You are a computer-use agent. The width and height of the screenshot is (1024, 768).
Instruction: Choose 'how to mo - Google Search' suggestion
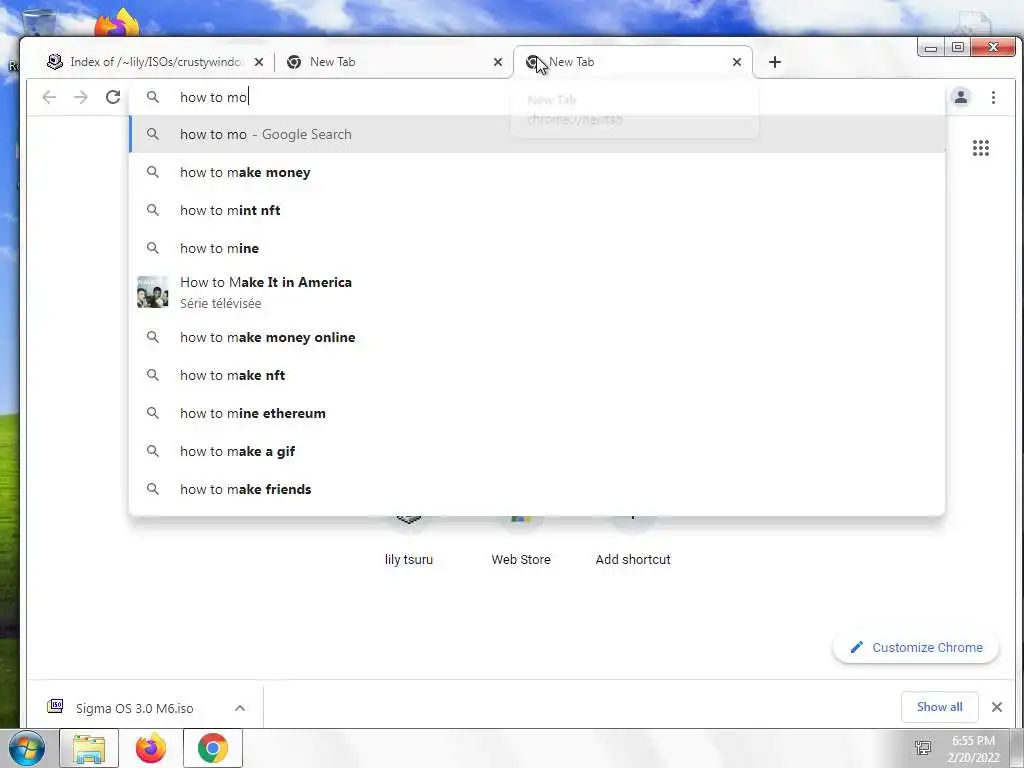(x=537, y=135)
